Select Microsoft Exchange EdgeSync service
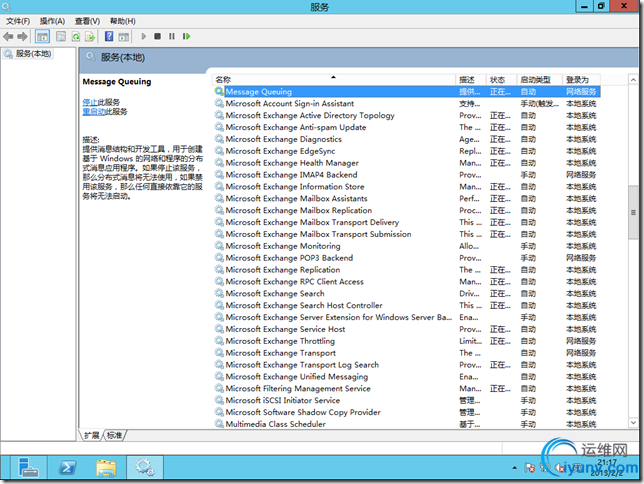The width and height of the screenshot is (644, 484). pos(407,151)
